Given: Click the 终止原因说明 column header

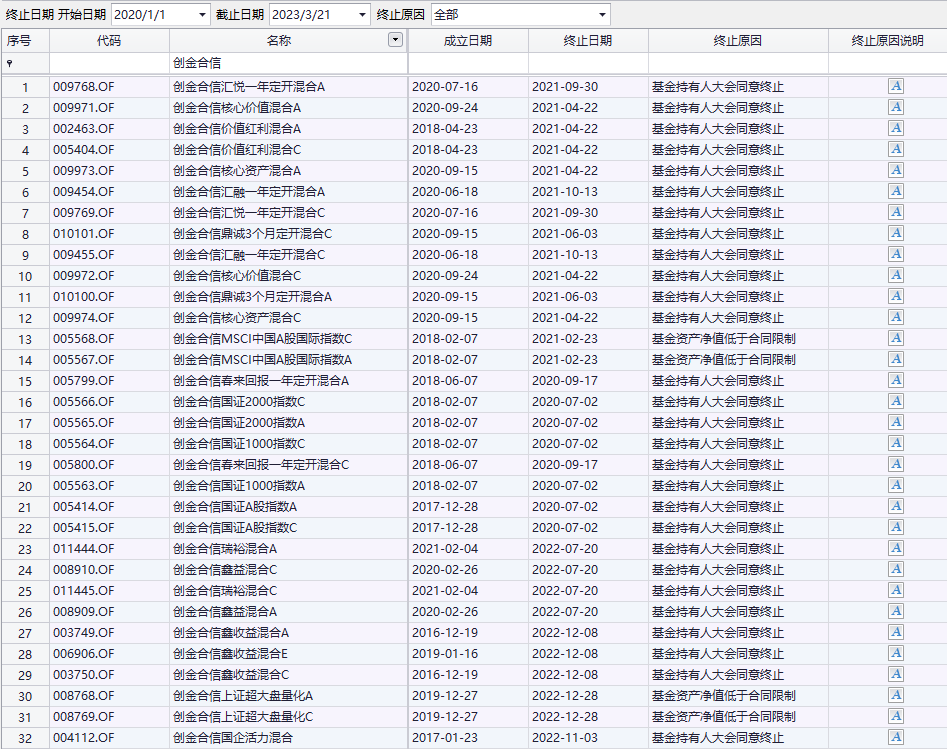Looking at the screenshot, I should point(887,40).
